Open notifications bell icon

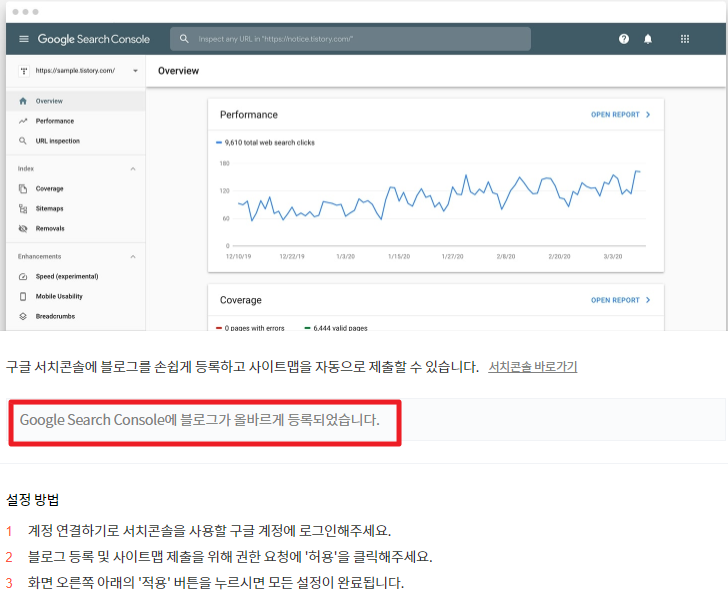[x=648, y=39]
